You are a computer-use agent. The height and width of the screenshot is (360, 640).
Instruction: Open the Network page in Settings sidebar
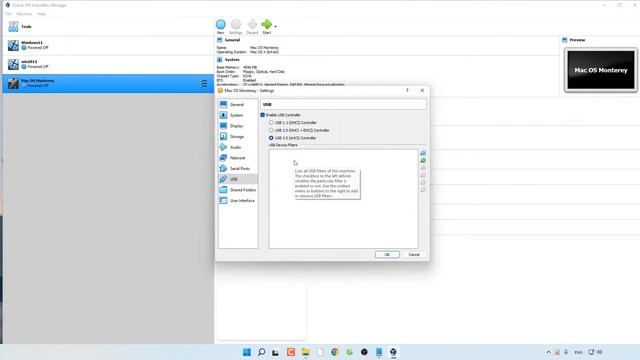point(237,158)
